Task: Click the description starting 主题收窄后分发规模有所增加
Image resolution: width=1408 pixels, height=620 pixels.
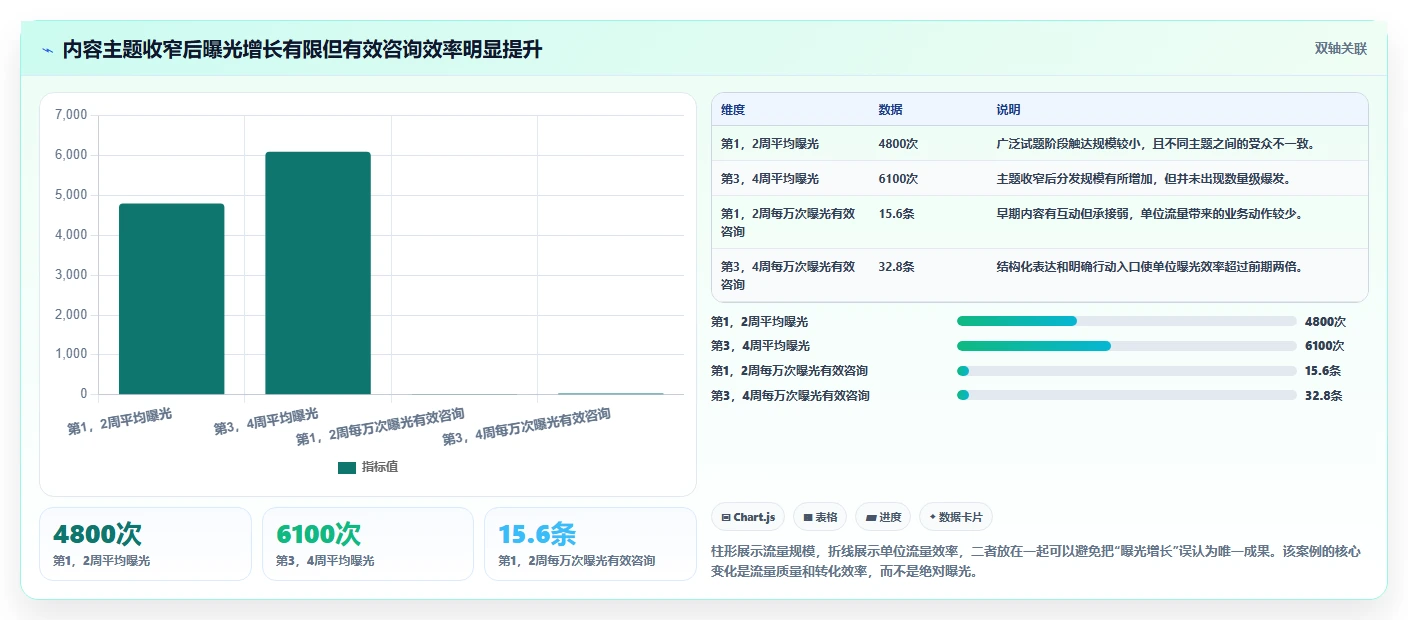Action: (1143, 179)
